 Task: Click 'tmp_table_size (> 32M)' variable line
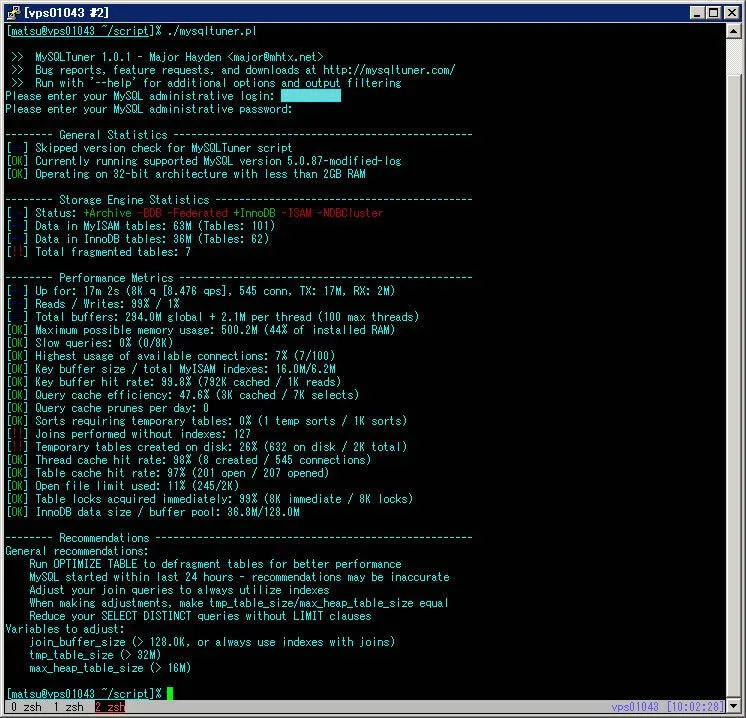click(95, 655)
